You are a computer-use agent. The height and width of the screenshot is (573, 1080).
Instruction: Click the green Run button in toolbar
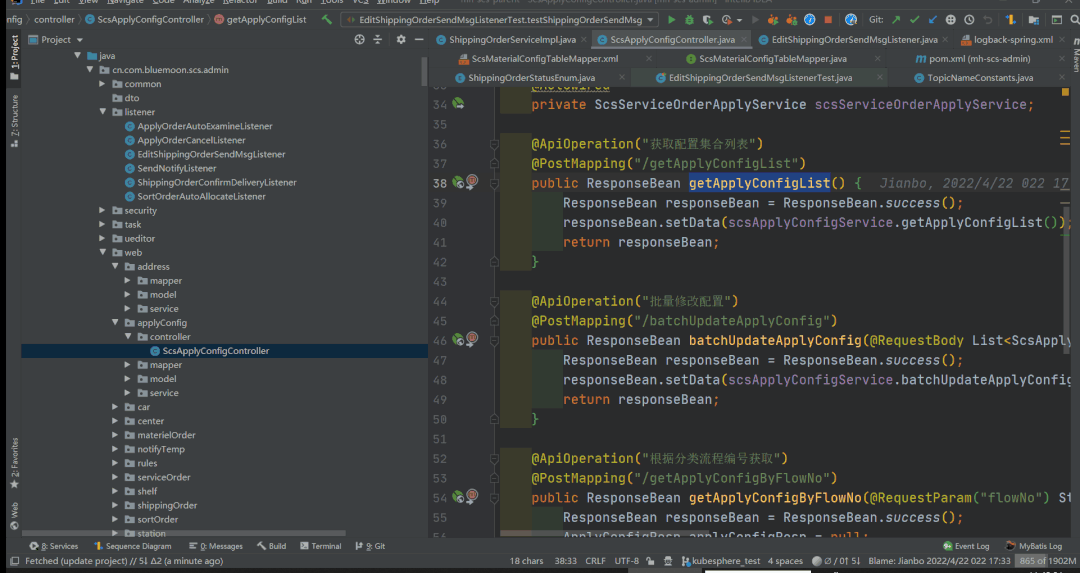(x=671, y=19)
